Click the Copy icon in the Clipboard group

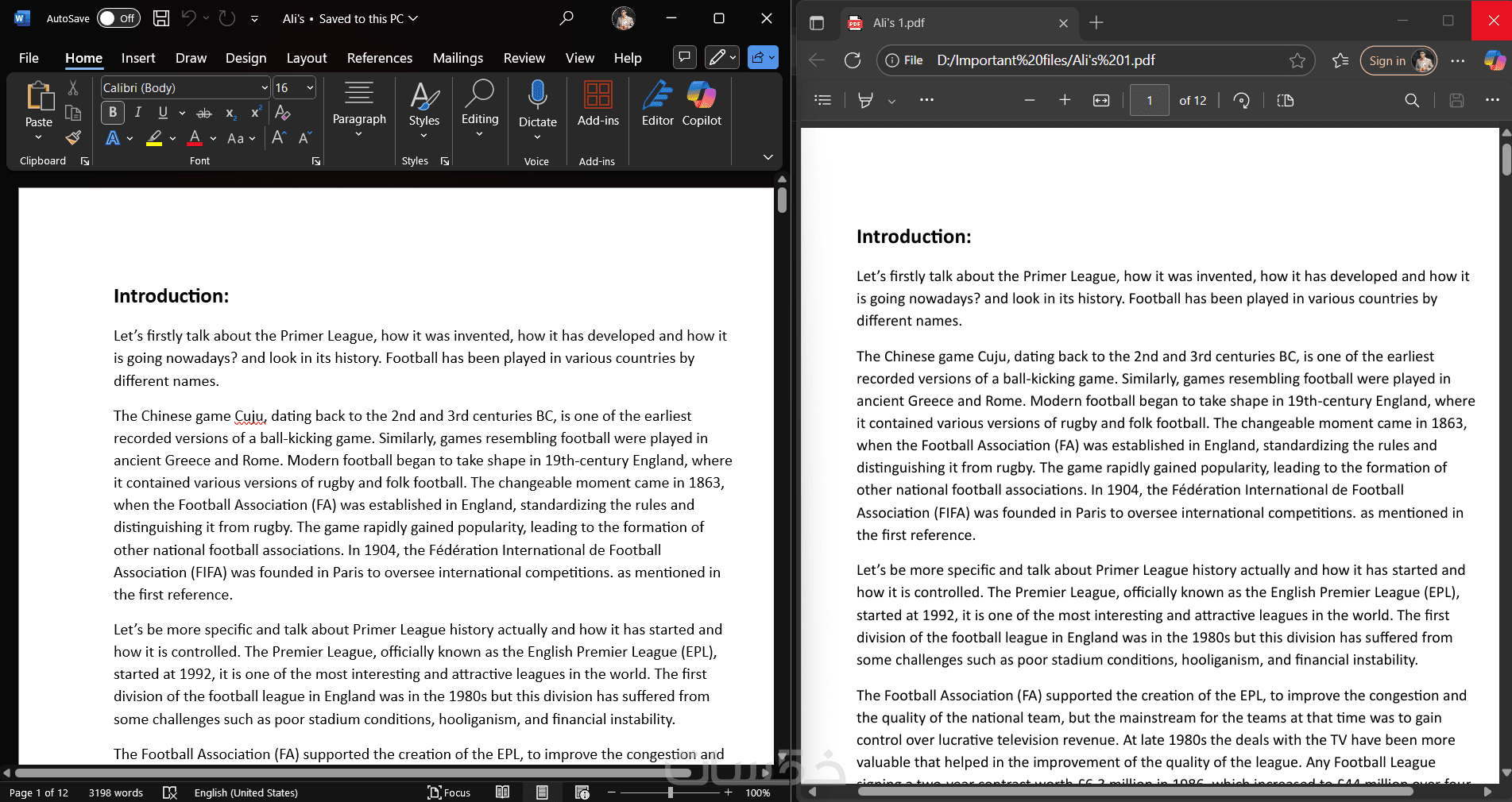point(73,113)
